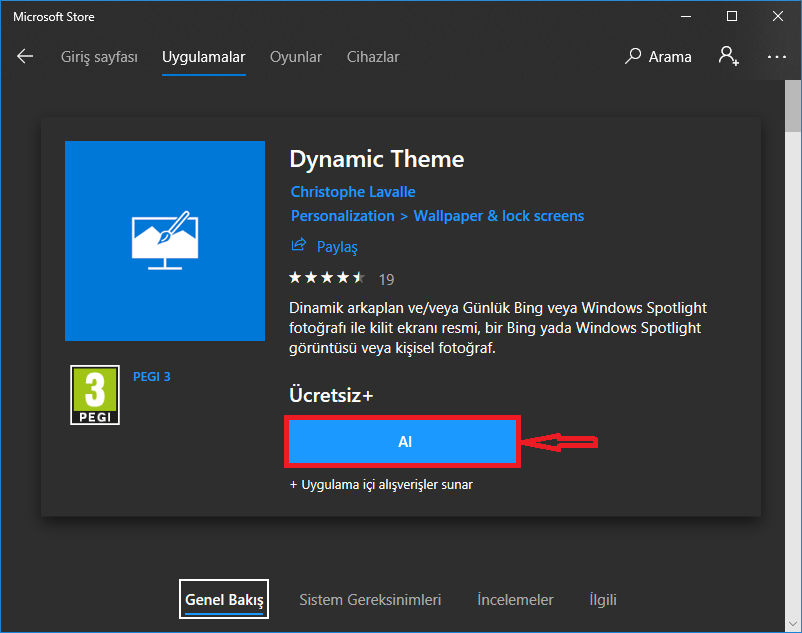Image resolution: width=802 pixels, height=633 pixels.
Task: Click the Dynamic Theme app tile image
Action: pyautogui.click(x=164, y=241)
